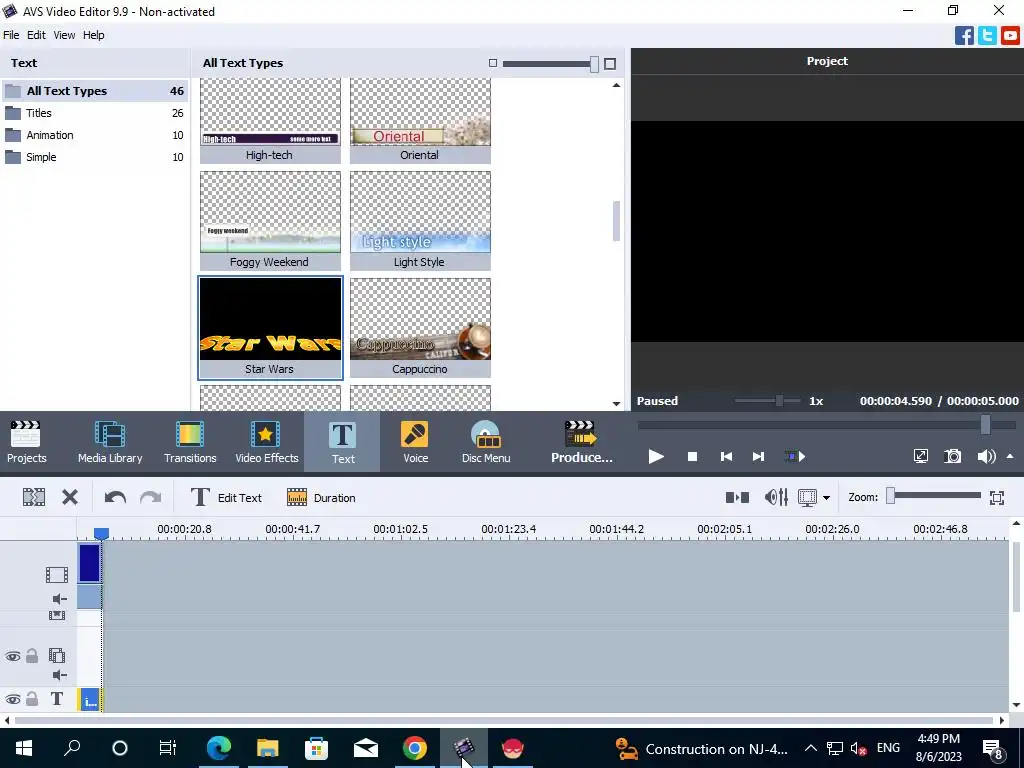
Task: Click the Produce button
Action: tap(581, 441)
